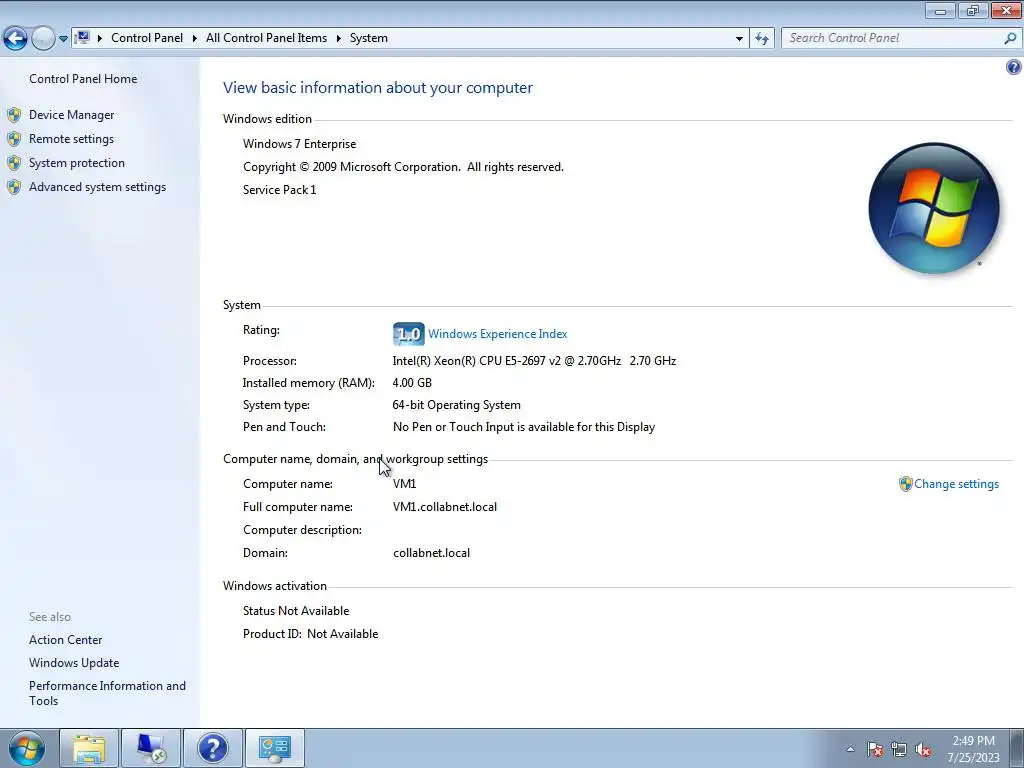The width and height of the screenshot is (1024, 768).
Task: Open the Remote Desktop taskbar icon
Action: tap(151, 748)
